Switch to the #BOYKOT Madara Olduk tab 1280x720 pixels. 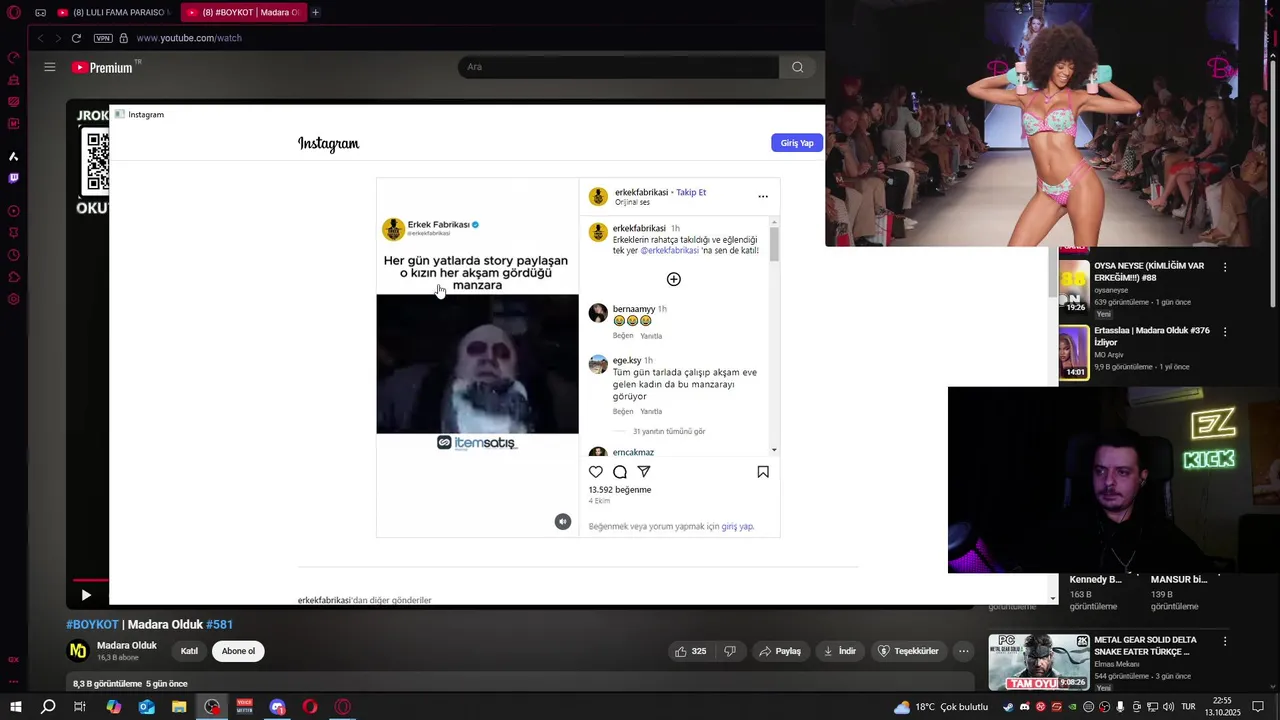tap(243, 12)
